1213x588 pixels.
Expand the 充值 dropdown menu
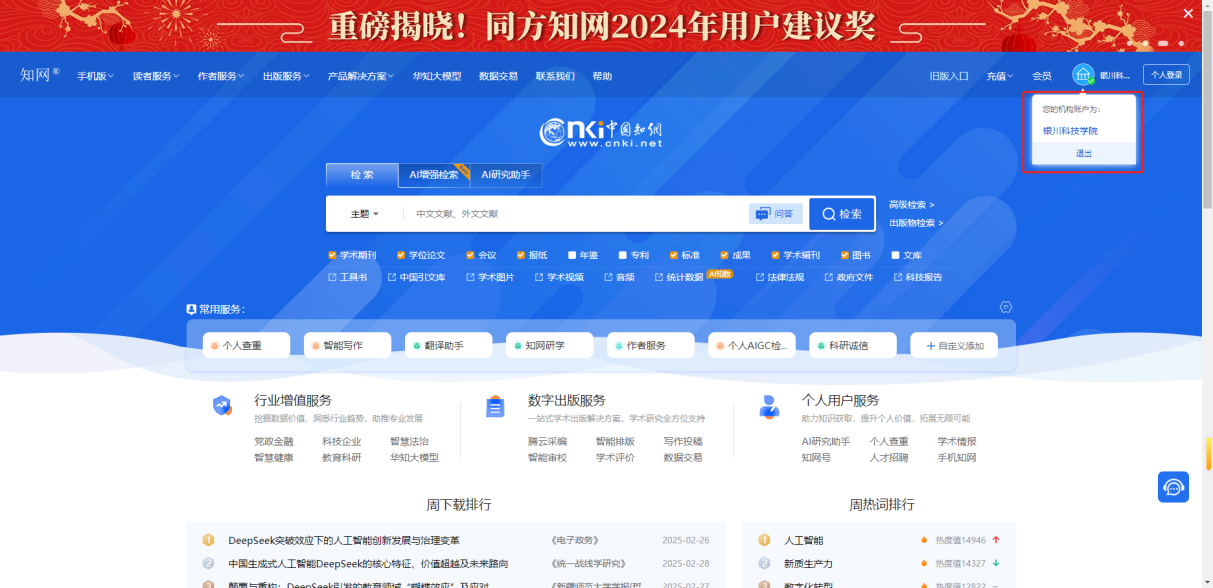[1000, 76]
